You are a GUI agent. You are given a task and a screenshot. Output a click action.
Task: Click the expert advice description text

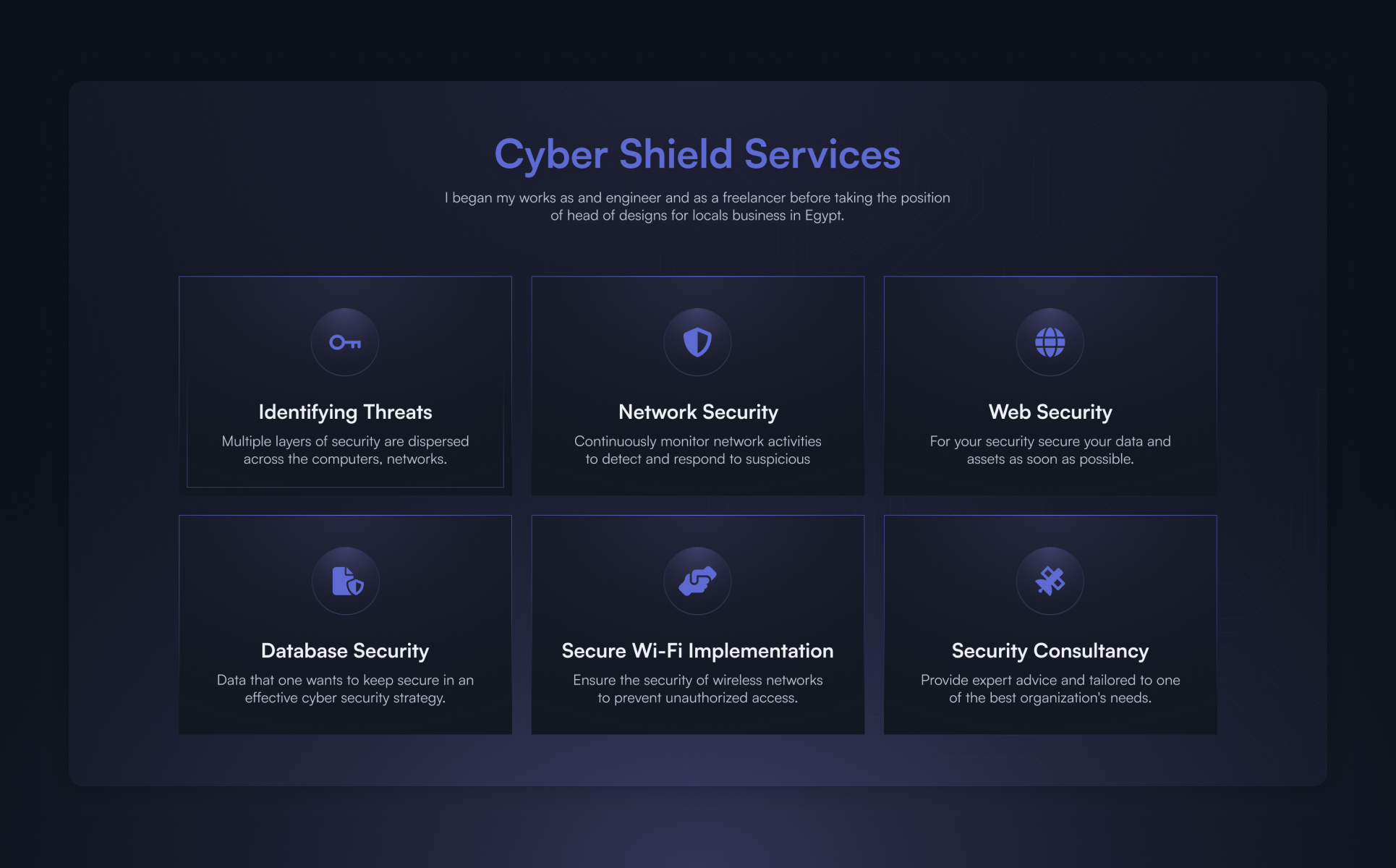(1050, 689)
